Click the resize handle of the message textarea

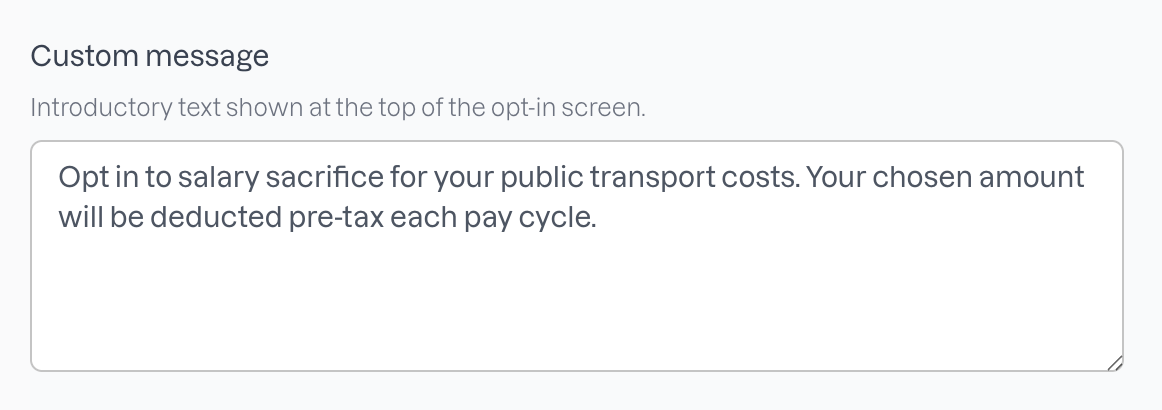point(1115,362)
